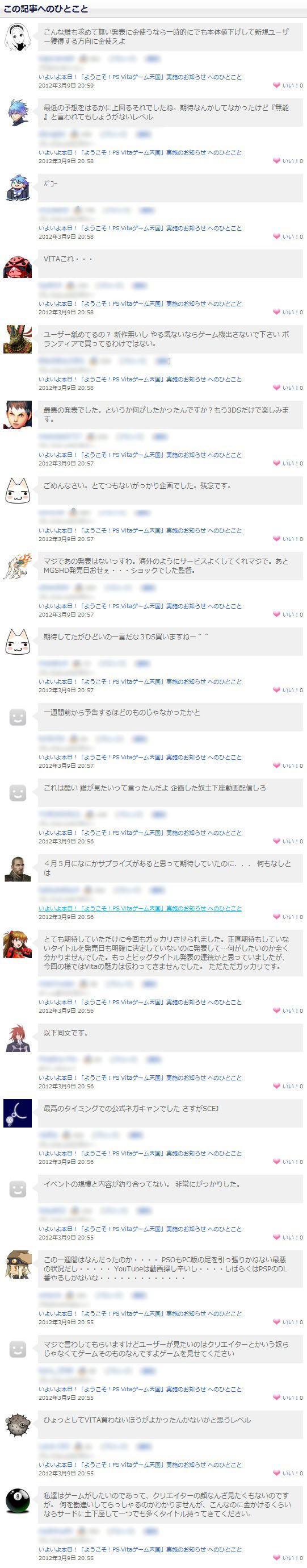Click the blue-haired avatar beside "最低の予想" comment
The width and height of the screenshot is (307, 1568).
pyautogui.click(x=18, y=113)
